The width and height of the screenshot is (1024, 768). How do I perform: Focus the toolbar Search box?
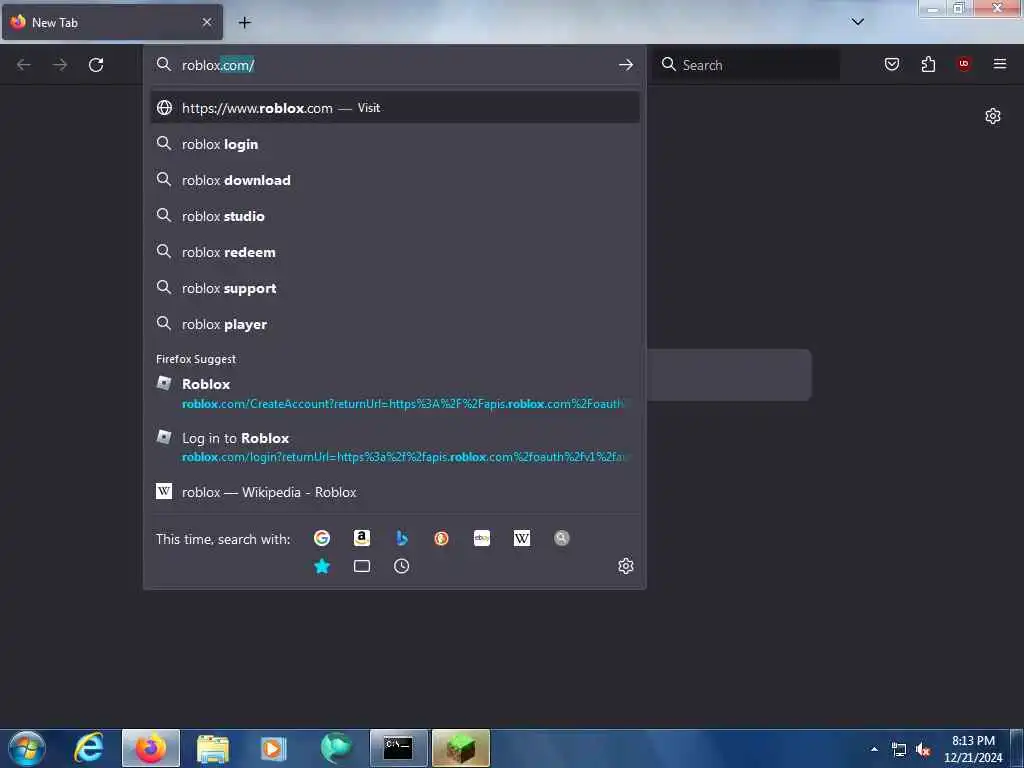(x=746, y=65)
